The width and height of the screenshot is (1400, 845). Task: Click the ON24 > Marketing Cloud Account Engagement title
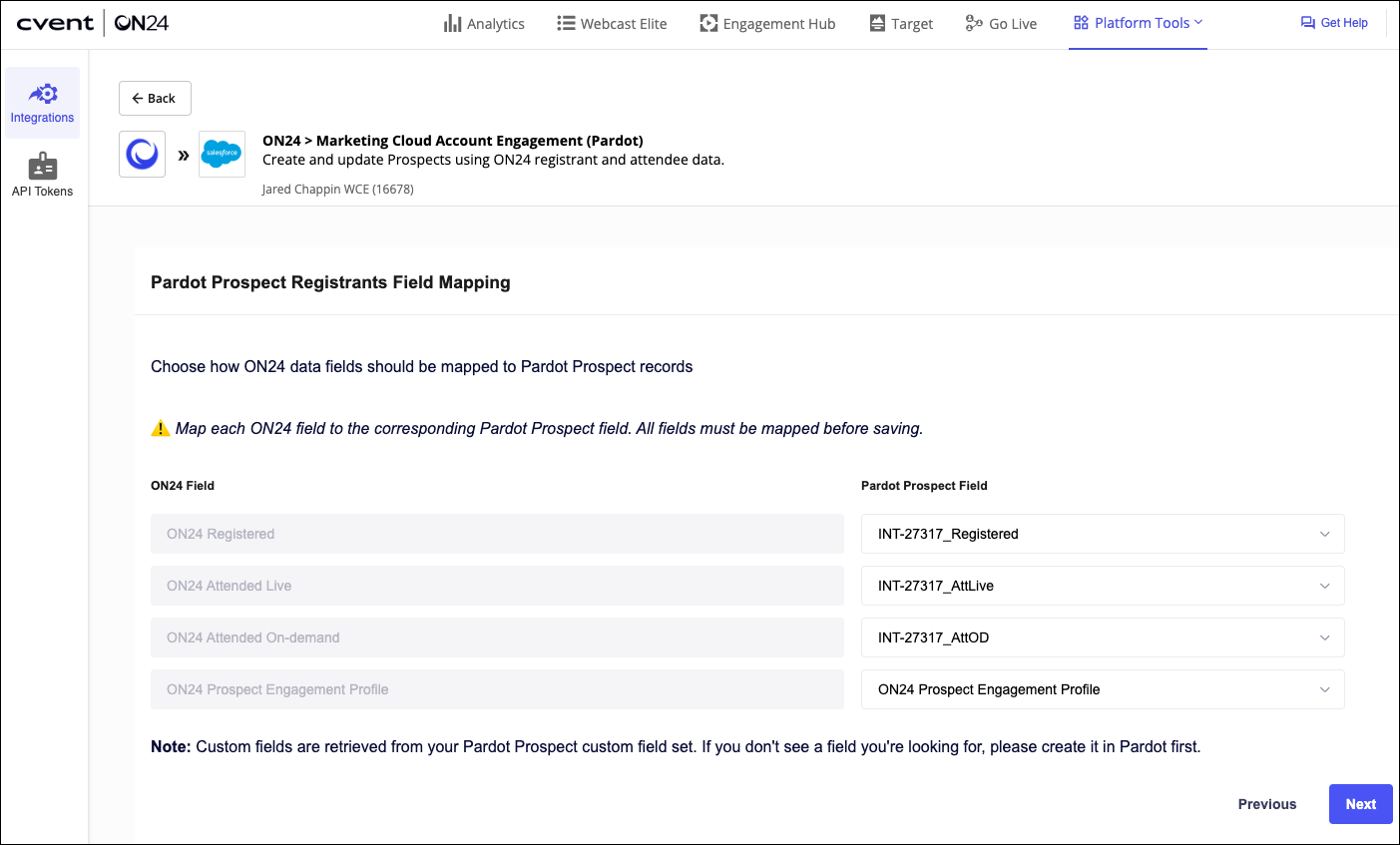pyautogui.click(x=453, y=141)
